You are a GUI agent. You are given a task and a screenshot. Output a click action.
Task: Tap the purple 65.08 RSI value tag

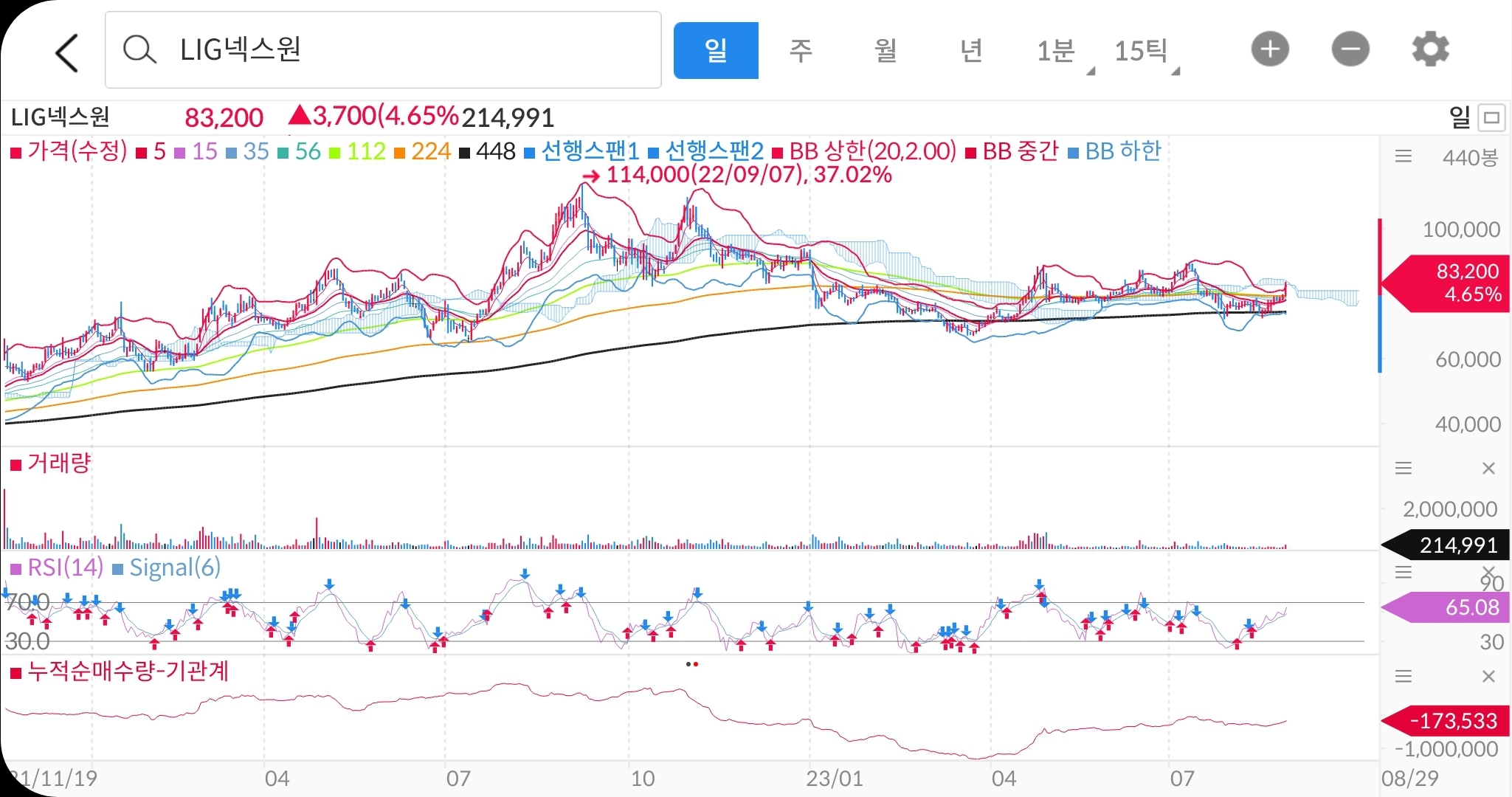tap(1445, 607)
